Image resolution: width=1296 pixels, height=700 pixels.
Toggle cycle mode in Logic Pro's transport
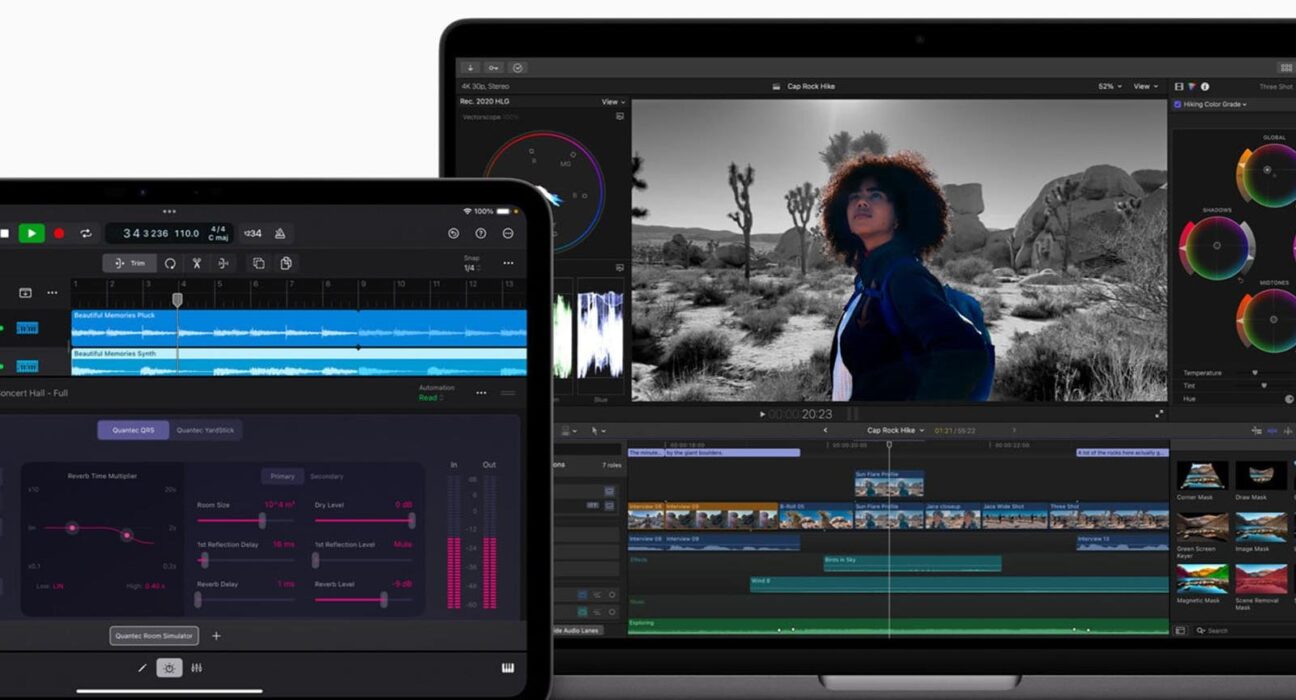point(86,233)
